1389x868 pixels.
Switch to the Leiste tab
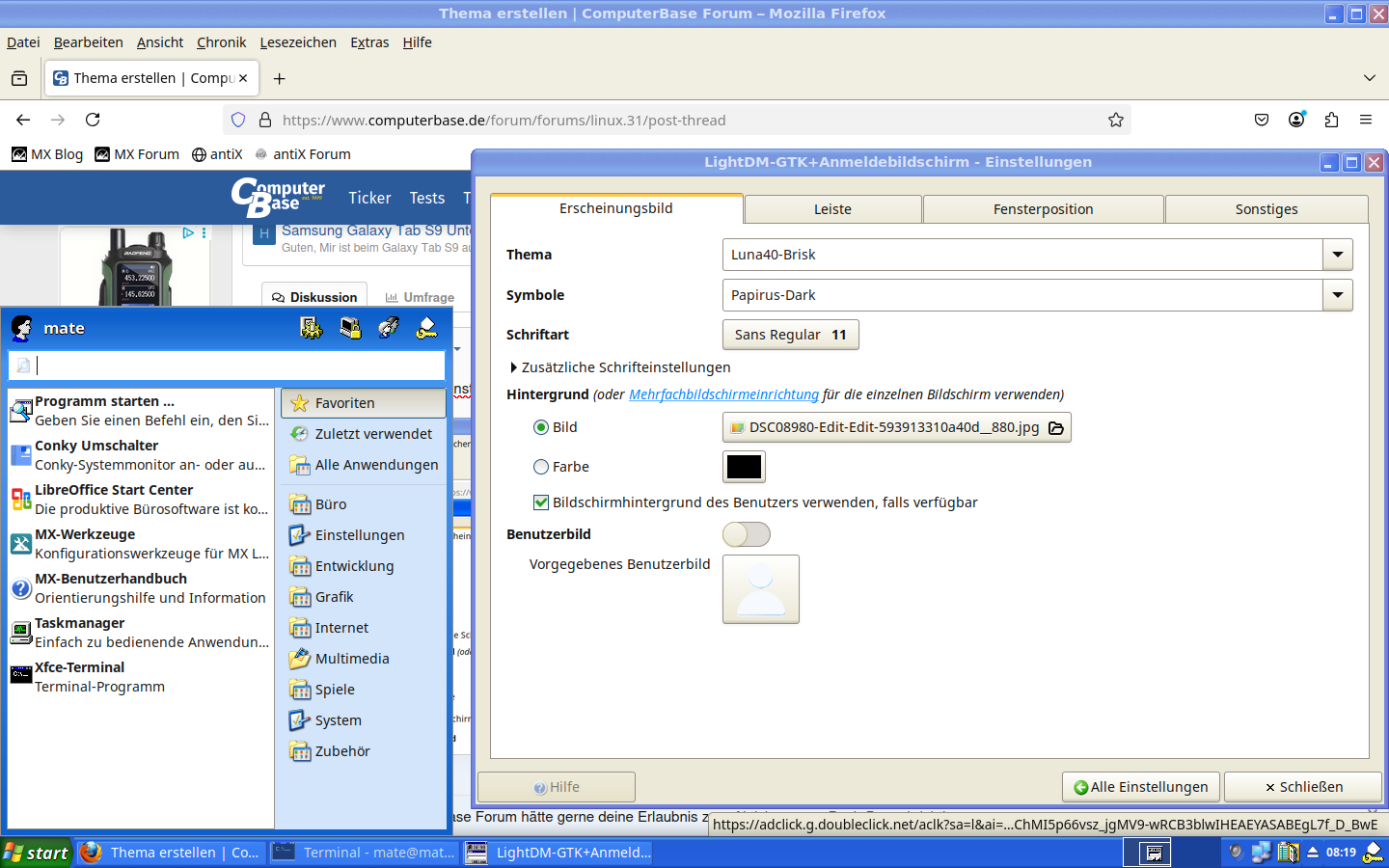[x=832, y=209]
